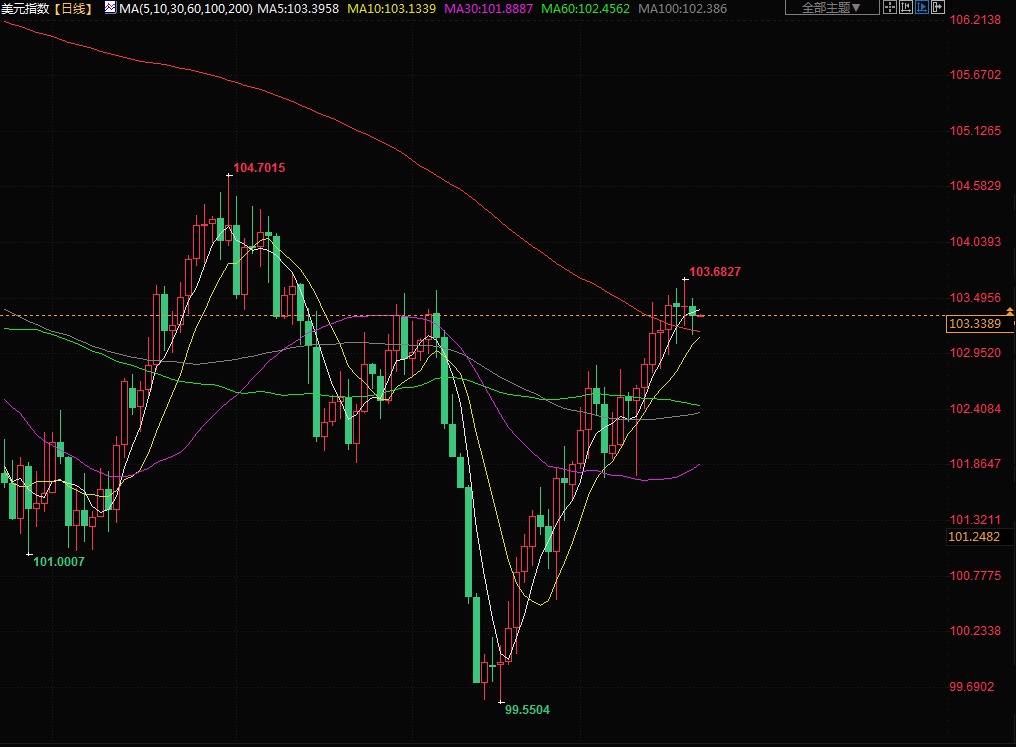Click the MA10:103.1339 legend value
The width and height of the screenshot is (1016, 747).
(x=391, y=8)
